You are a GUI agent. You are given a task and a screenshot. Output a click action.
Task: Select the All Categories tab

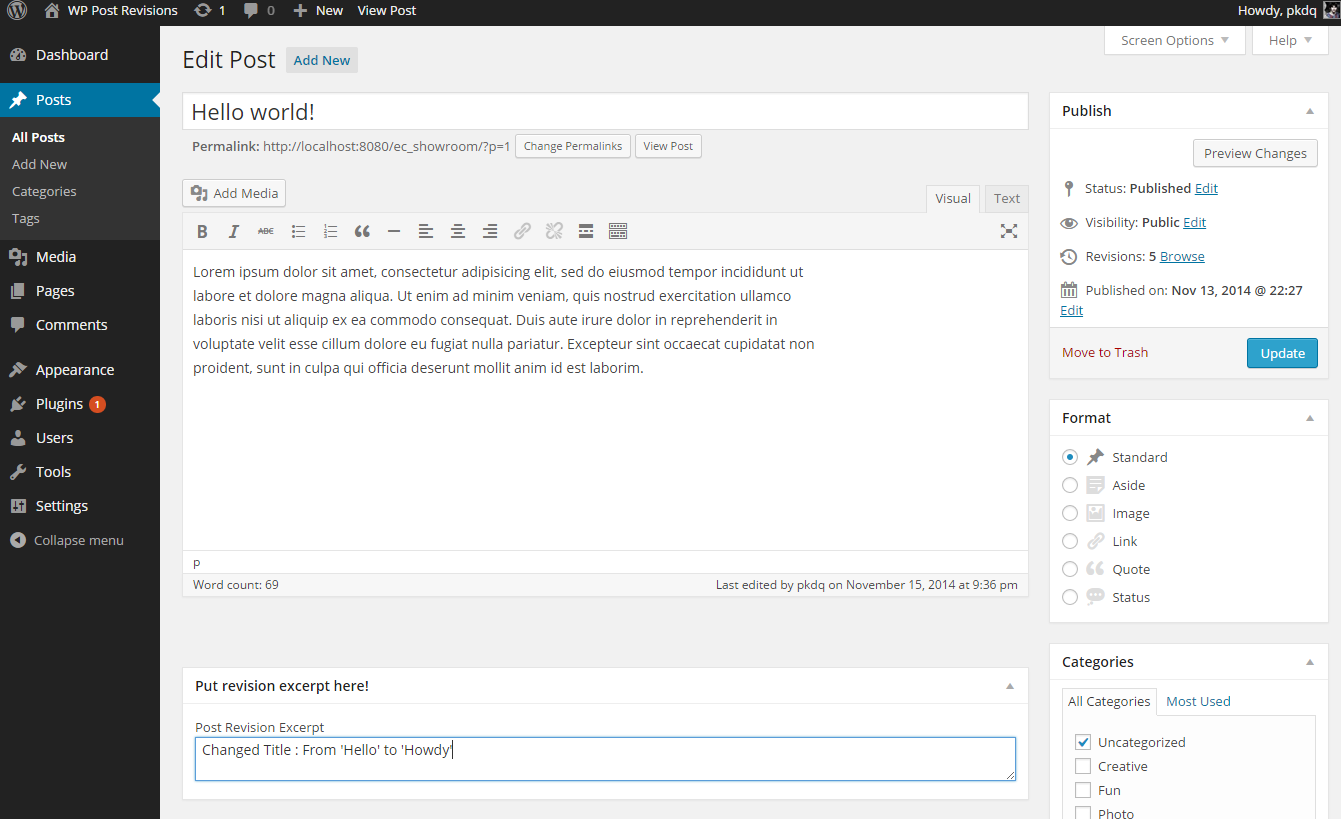tap(1109, 701)
